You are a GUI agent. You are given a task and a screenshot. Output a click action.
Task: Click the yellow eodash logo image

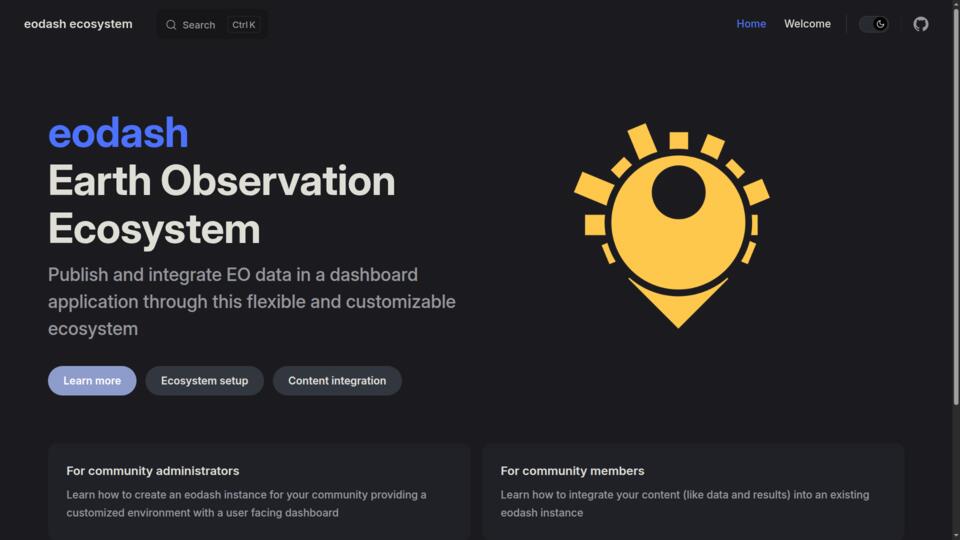[x=672, y=225]
